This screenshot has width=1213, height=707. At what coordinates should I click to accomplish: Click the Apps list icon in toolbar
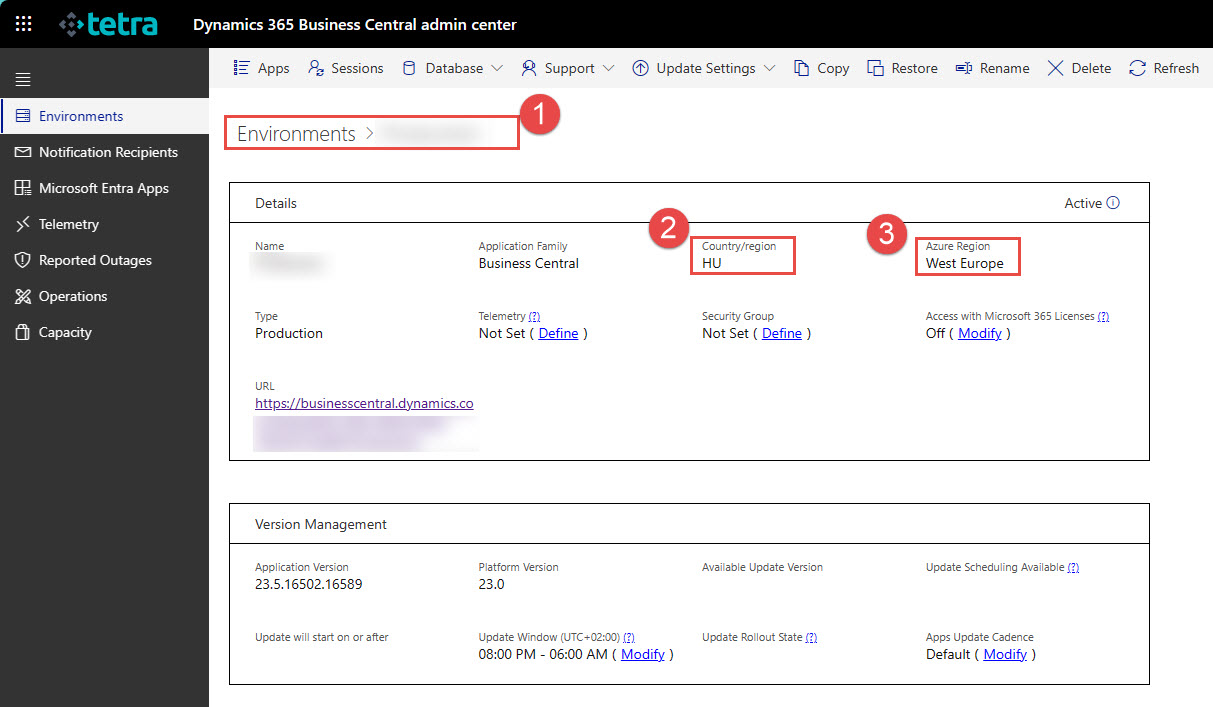point(241,68)
